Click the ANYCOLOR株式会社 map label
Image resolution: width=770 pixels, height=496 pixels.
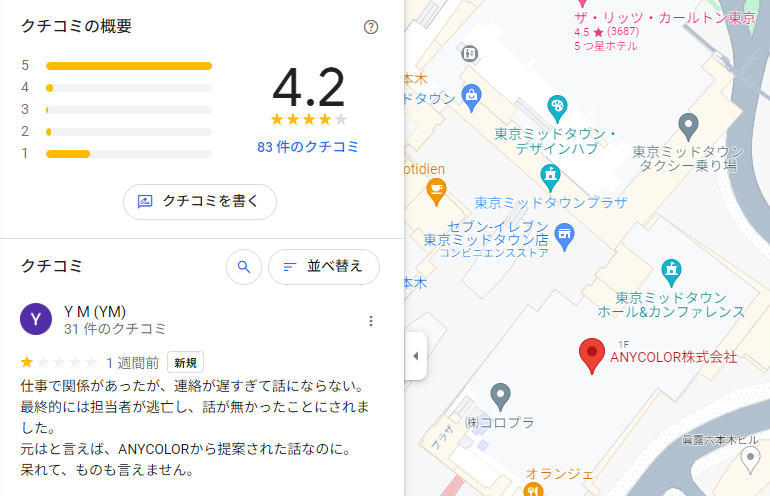pos(673,357)
